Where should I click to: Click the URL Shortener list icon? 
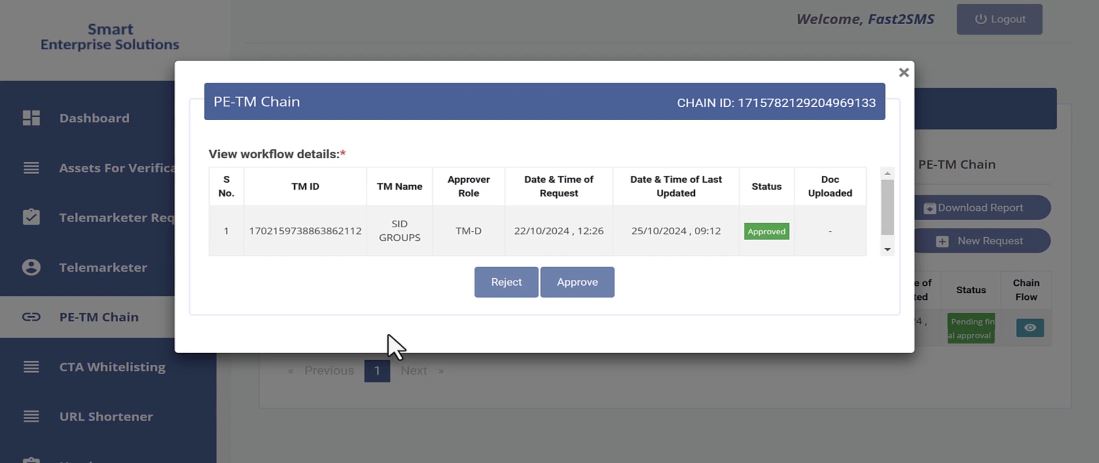(x=31, y=416)
